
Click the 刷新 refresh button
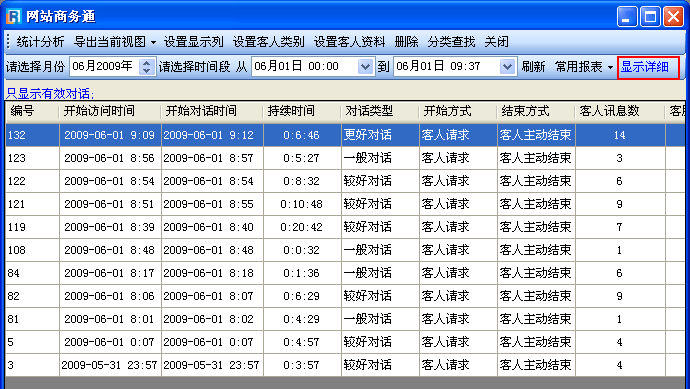(533, 67)
